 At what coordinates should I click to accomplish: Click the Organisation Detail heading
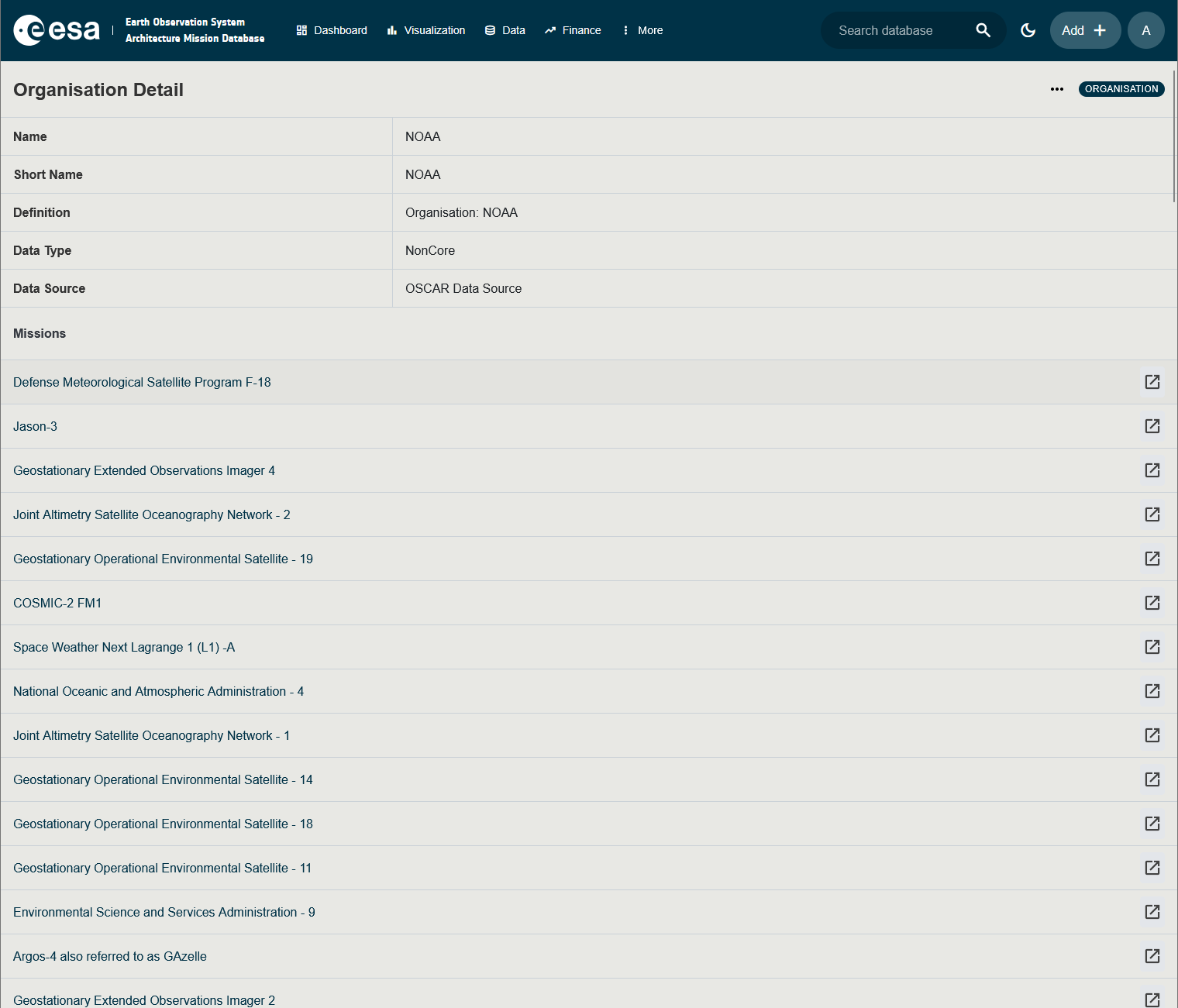tap(98, 90)
